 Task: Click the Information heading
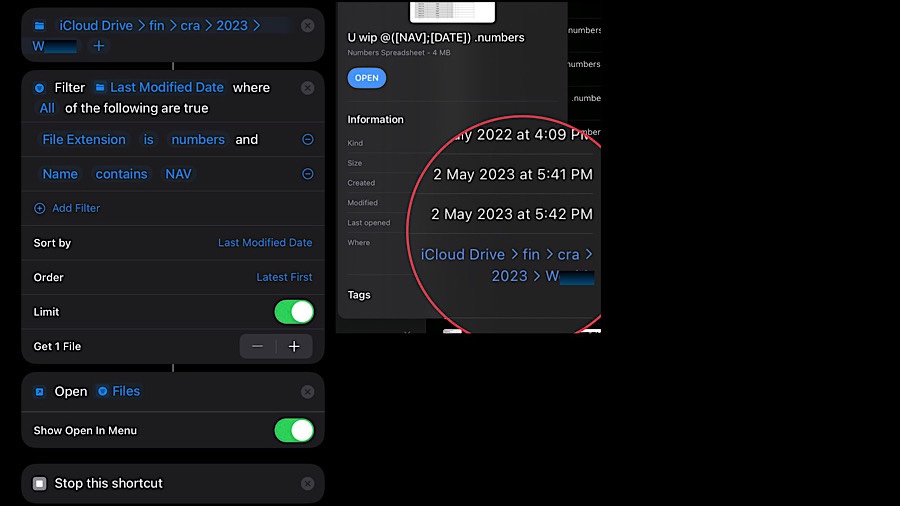[375, 119]
